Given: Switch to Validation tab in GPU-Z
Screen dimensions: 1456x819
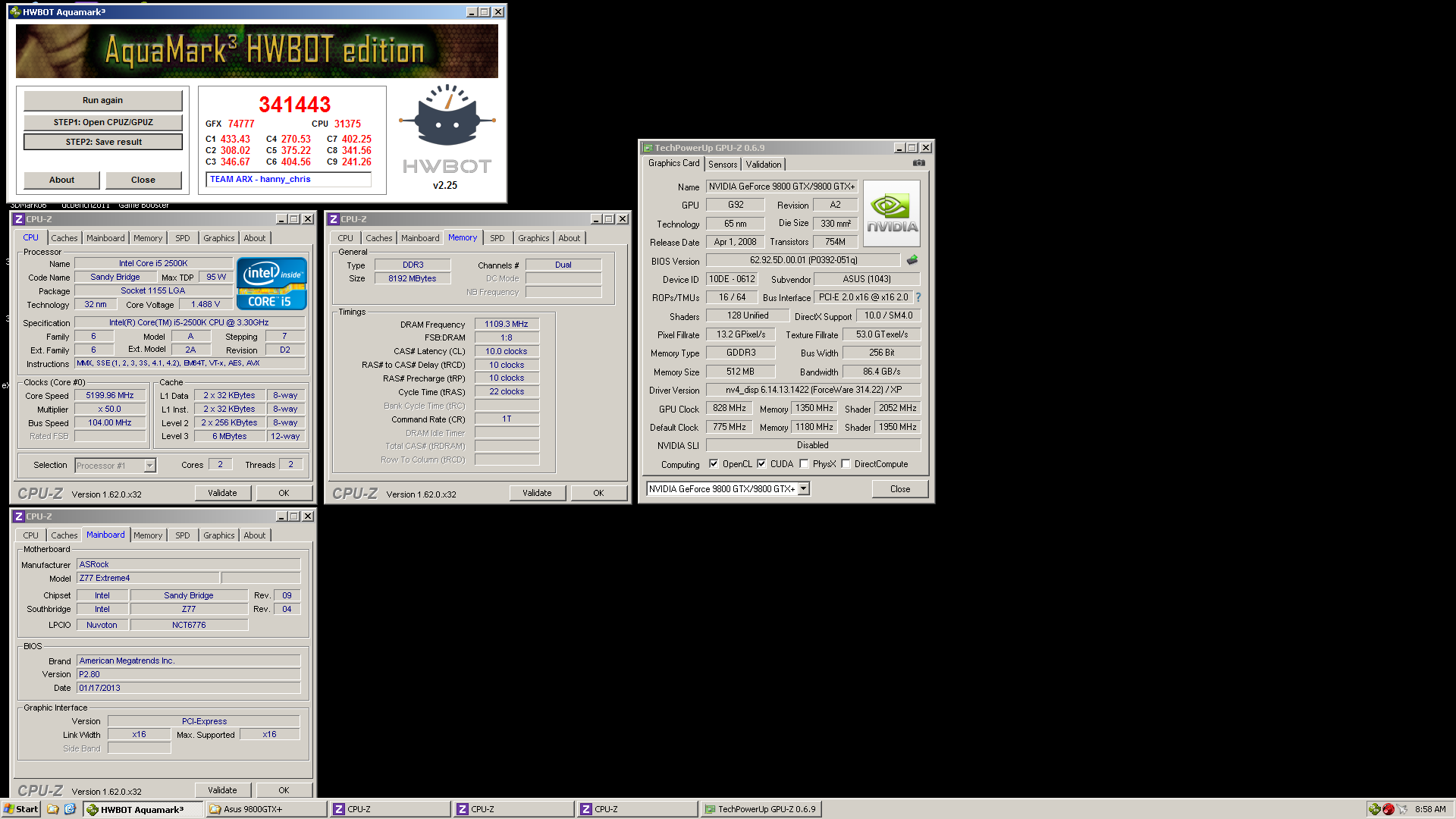Looking at the screenshot, I should pos(764,165).
